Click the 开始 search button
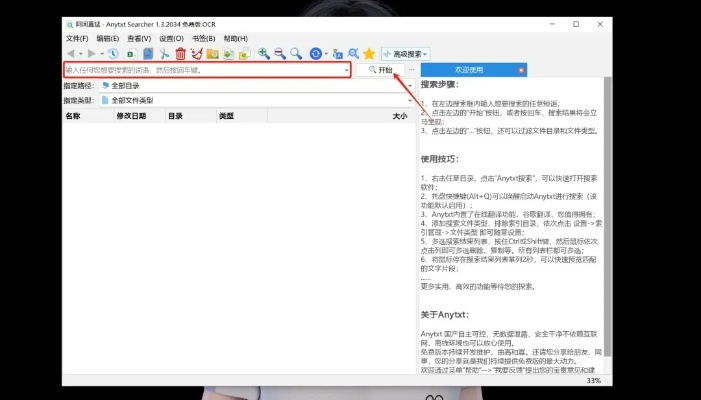This screenshot has height=400, width=701. tap(381, 70)
